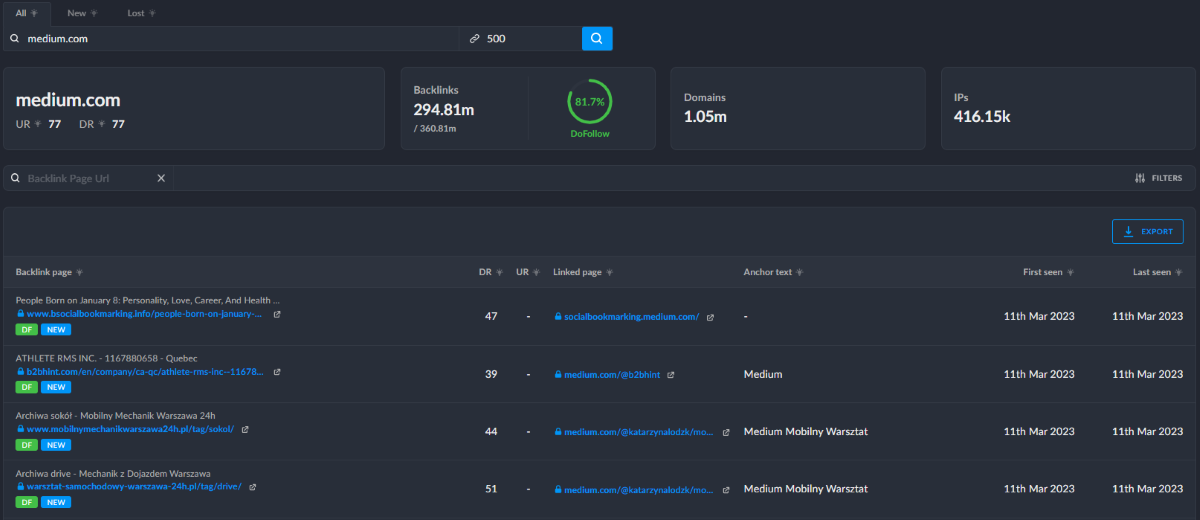1200x520 pixels.
Task: Click the external-link icon next to mobilnymechanikwarszawa24h.pl URL
Action: (244, 429)
